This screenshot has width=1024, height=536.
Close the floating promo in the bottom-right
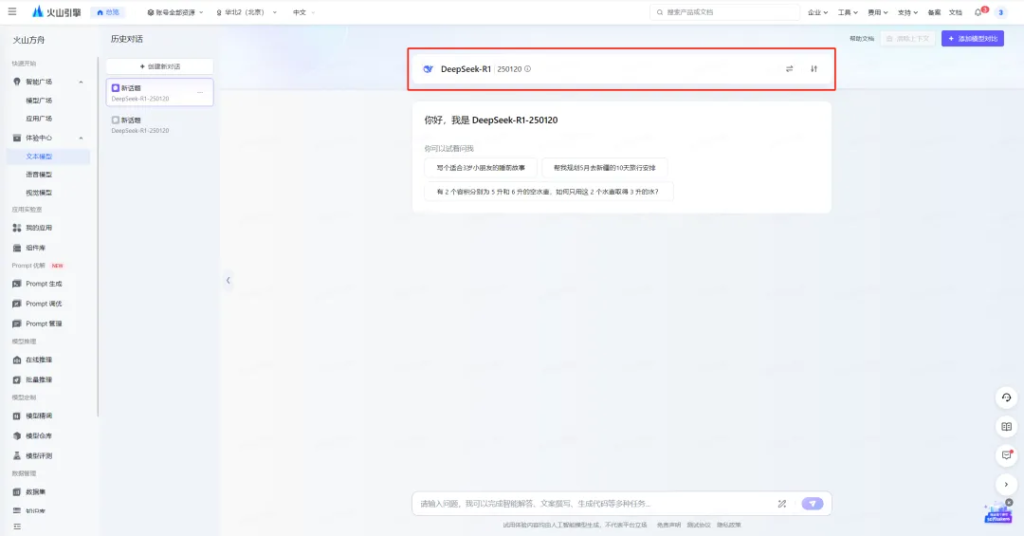[1009, 502]
